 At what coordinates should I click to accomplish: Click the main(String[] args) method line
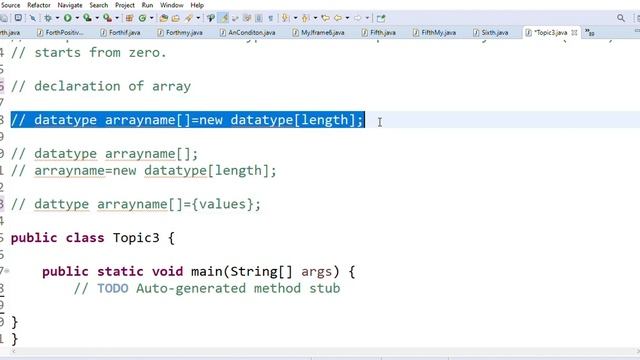199,271
